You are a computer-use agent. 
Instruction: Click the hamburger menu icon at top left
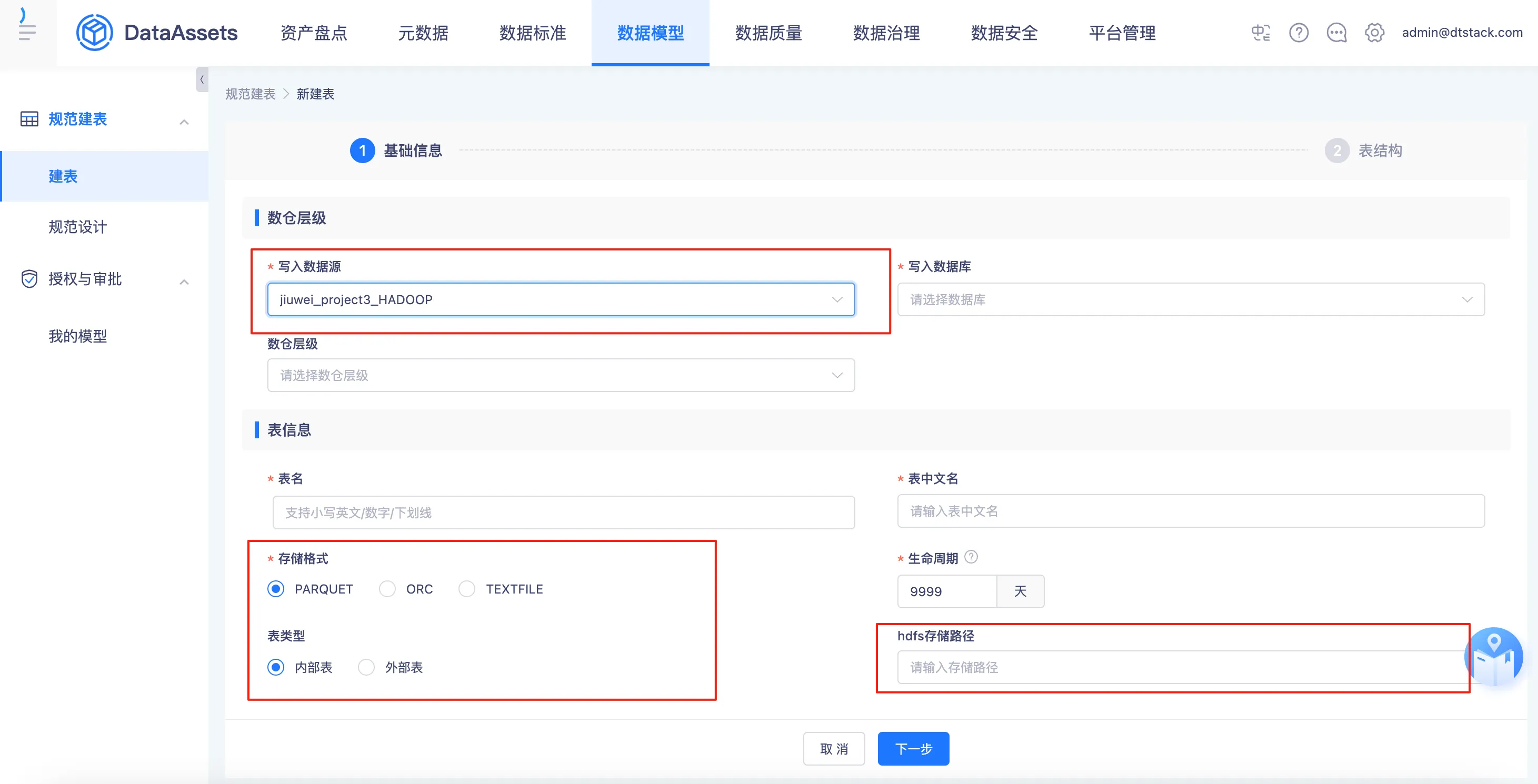point(27,32)
